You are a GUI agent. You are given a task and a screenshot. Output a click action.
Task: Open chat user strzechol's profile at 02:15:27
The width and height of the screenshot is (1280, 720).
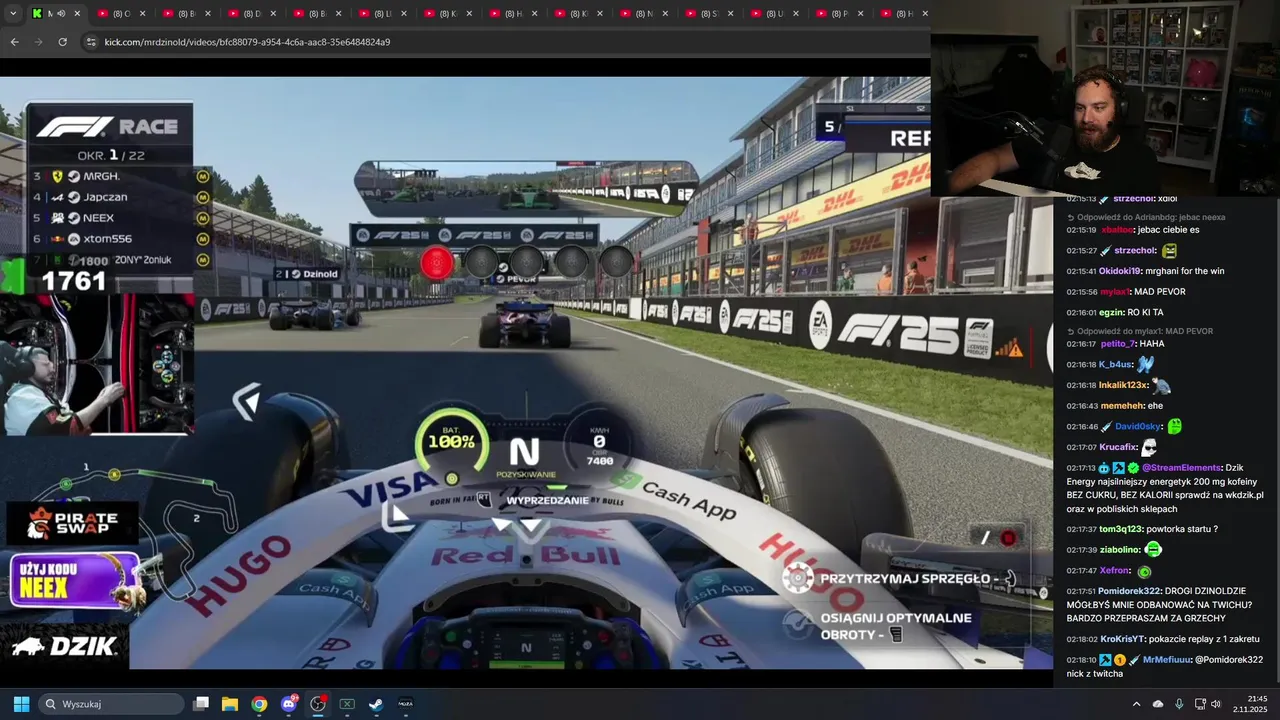click(x=1135, y=251)
